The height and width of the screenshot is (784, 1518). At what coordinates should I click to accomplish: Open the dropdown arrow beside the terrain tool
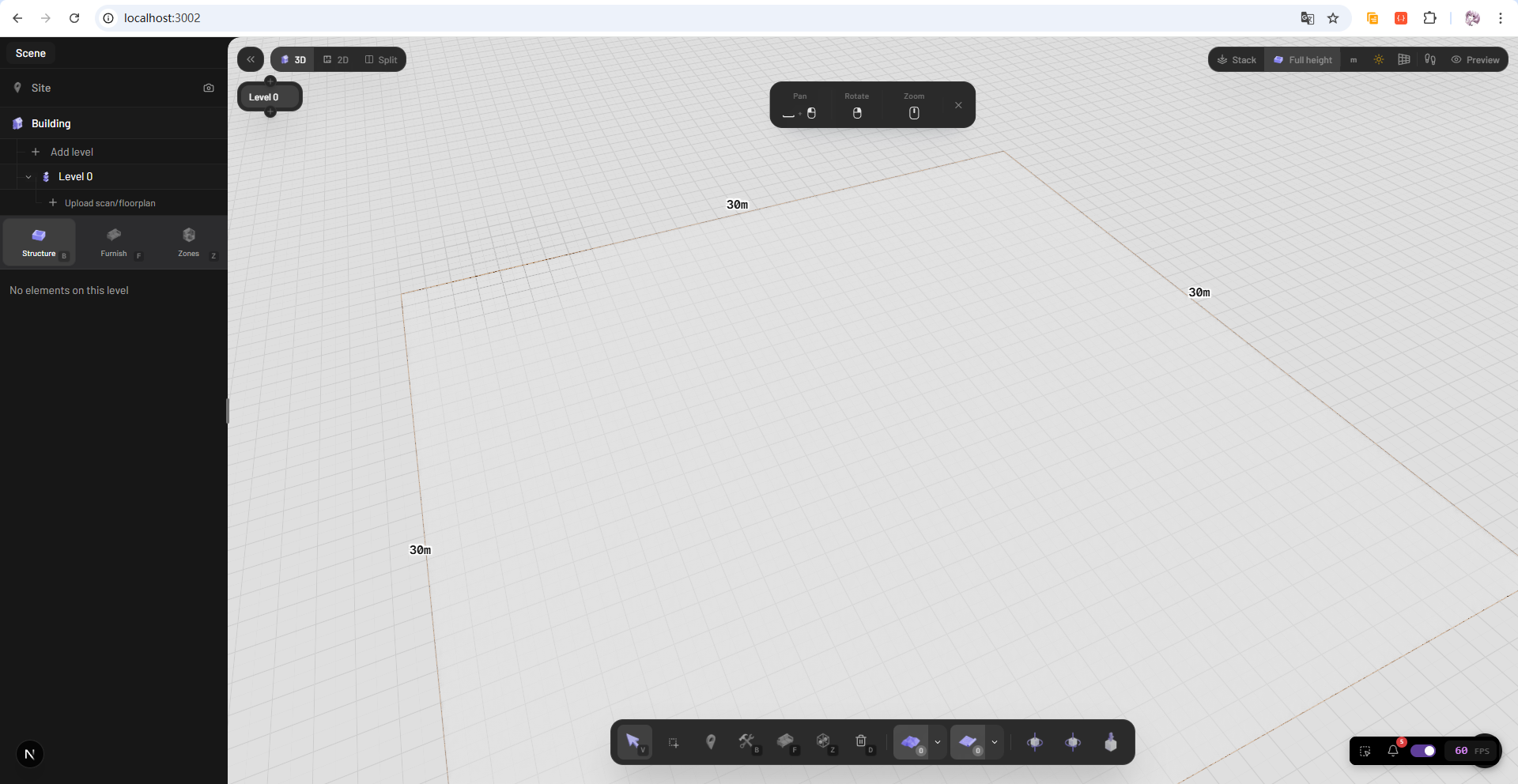point(938,742)
